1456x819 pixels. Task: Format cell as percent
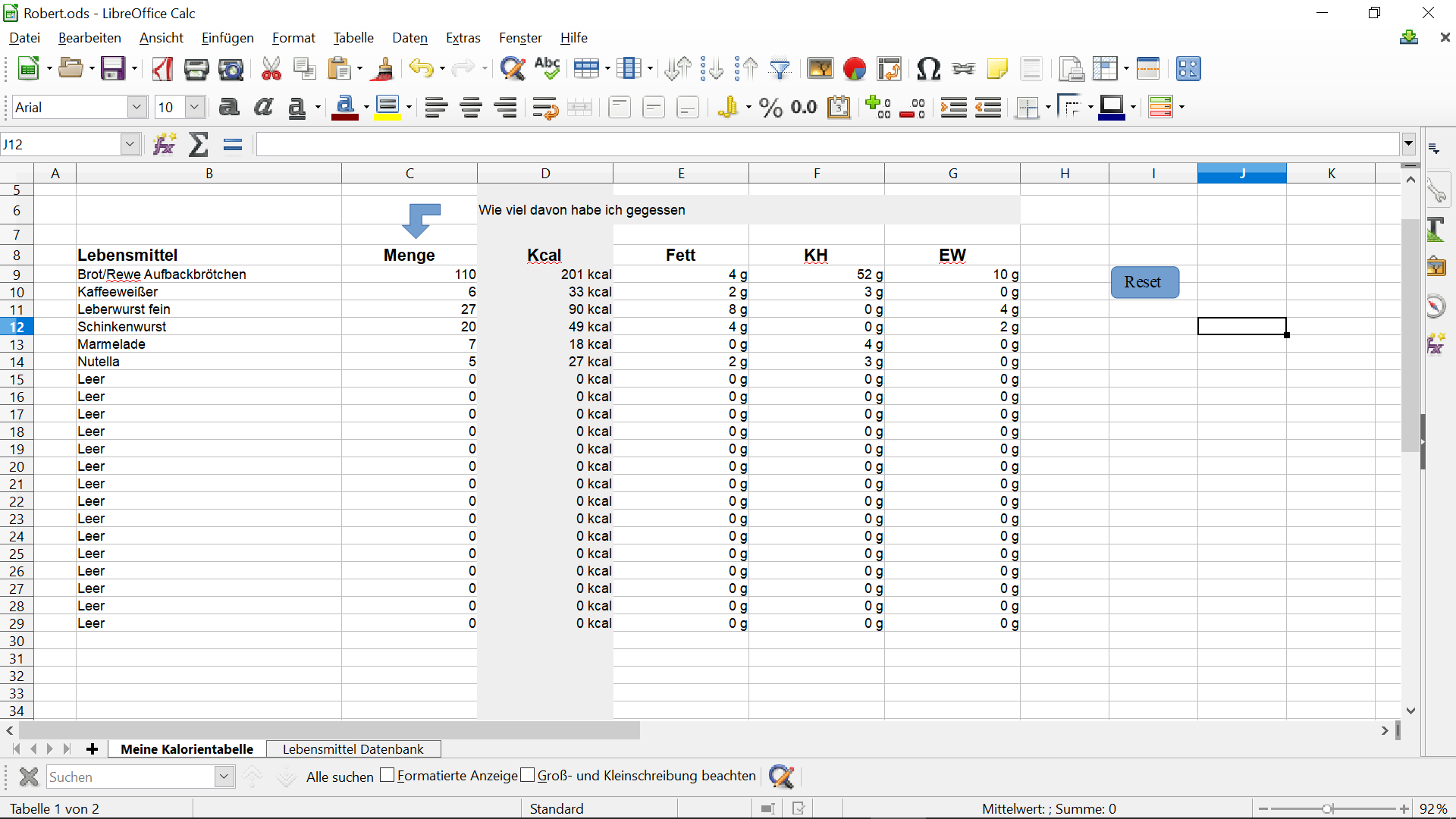coord(771,108)
